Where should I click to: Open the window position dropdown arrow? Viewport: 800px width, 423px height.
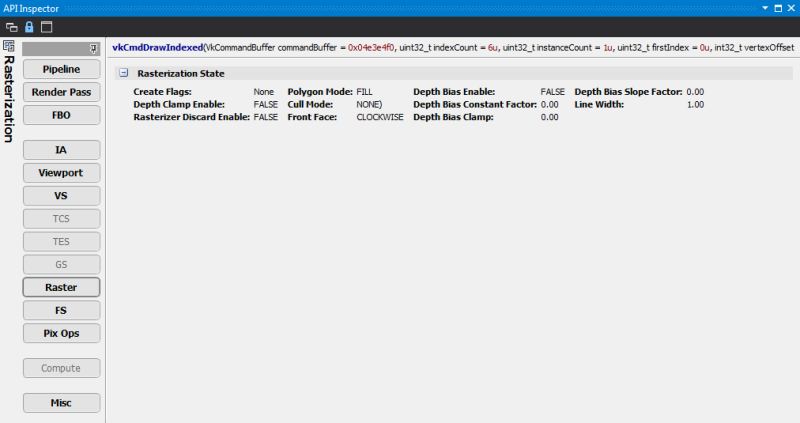point(766,7)
